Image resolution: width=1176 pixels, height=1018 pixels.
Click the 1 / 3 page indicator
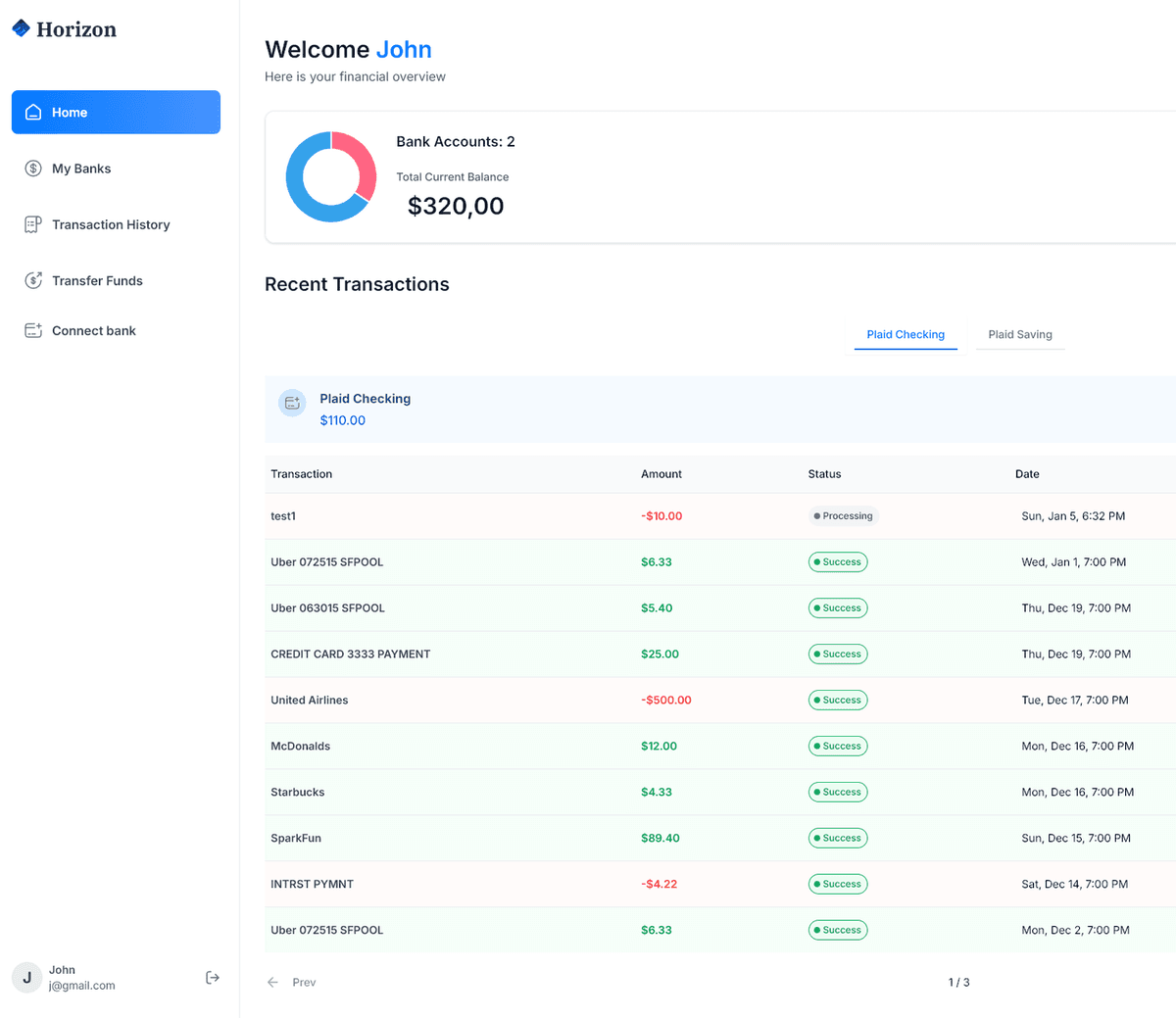[x=959, y=982]
